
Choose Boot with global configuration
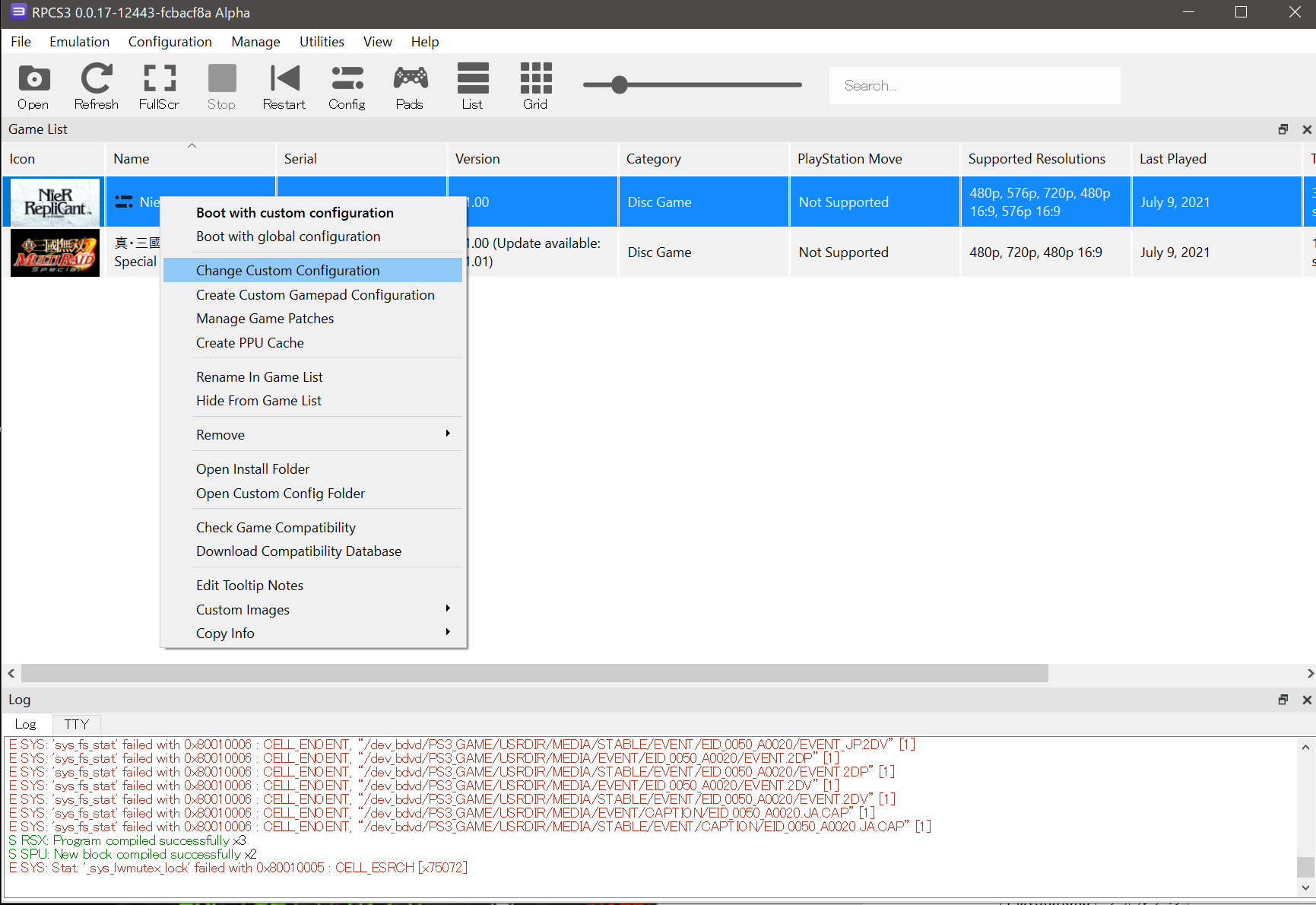(313, 237)
